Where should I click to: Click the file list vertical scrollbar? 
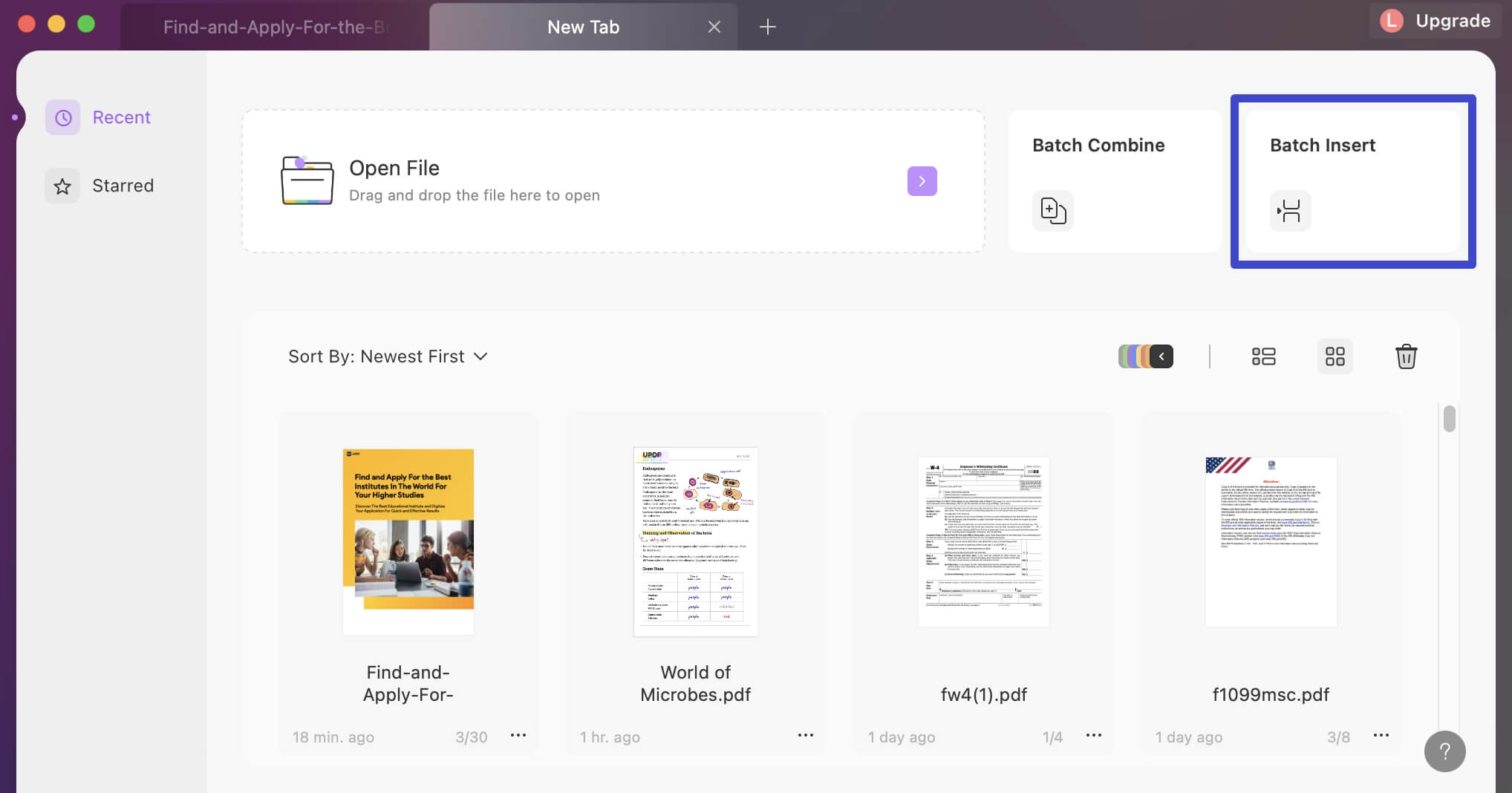point(1449,418)
